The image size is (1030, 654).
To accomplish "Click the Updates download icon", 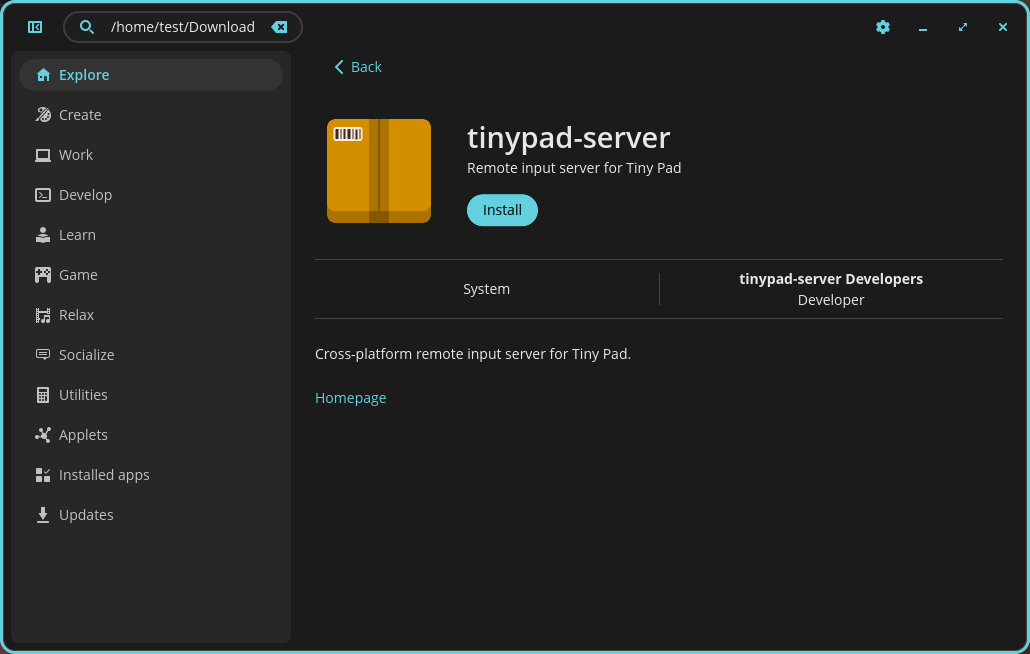I will tap(43, 515).
